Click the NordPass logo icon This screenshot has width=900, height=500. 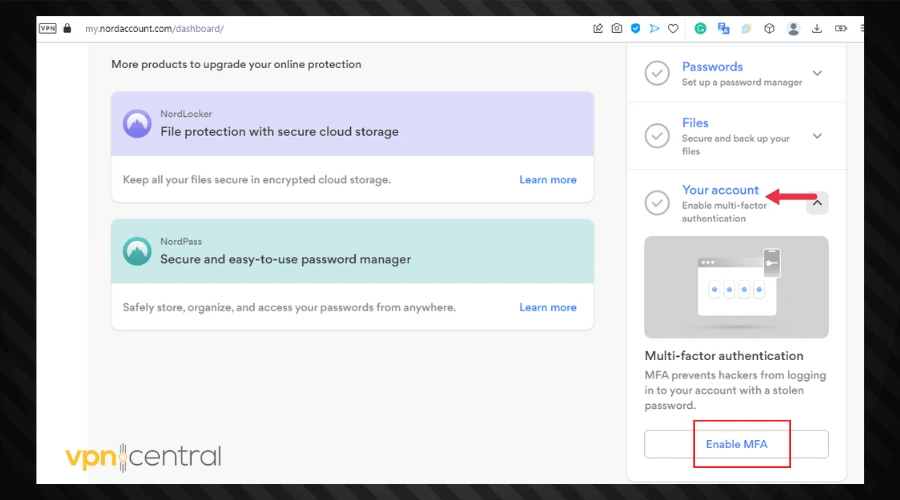(x=137, y=251)
